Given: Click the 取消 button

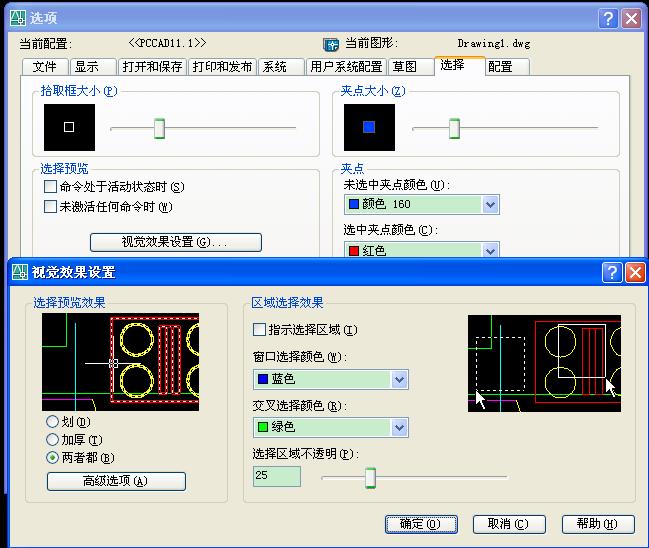Looking at the screenshot, I should click(509, 524).
